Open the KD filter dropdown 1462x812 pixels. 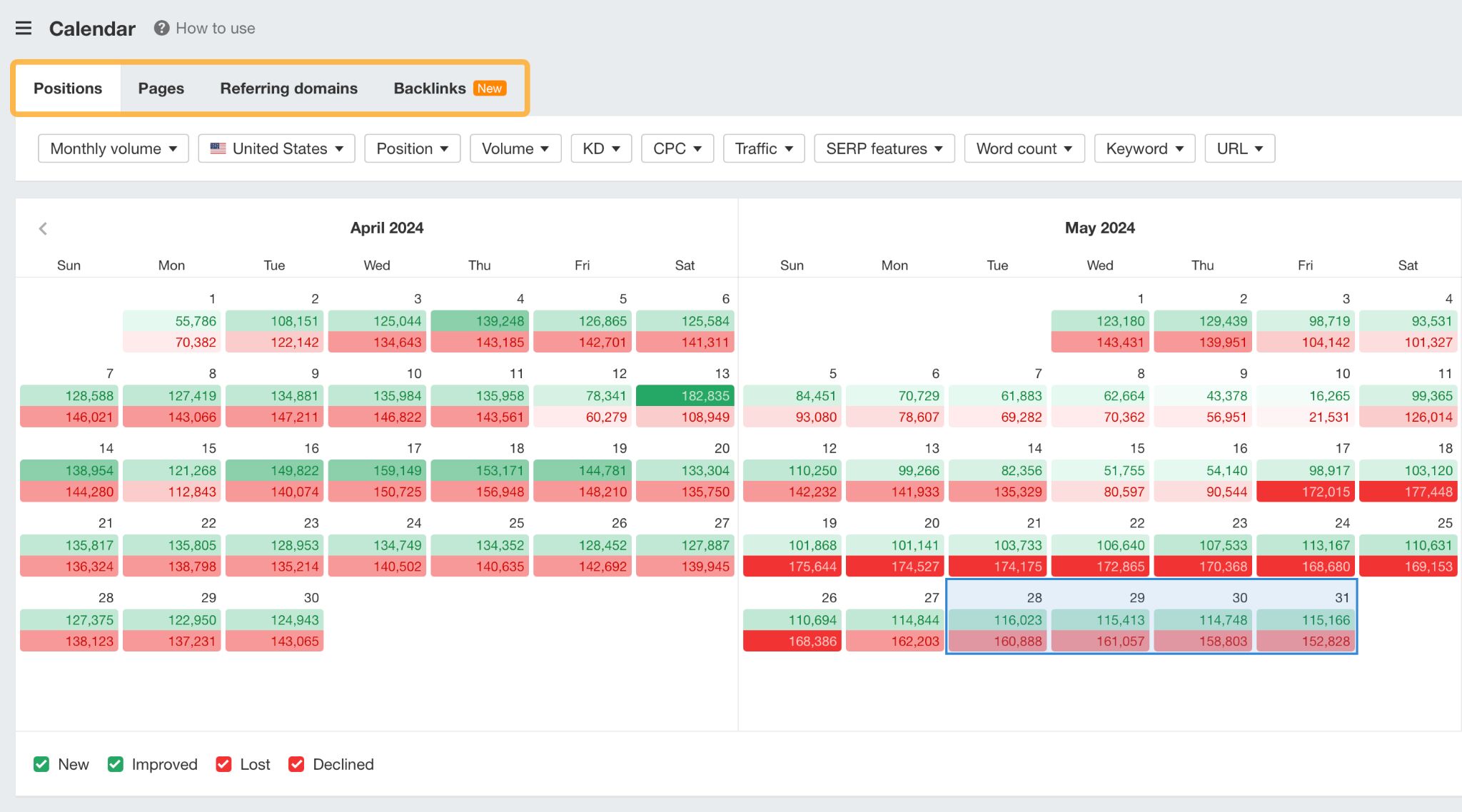tap(600, 148)
